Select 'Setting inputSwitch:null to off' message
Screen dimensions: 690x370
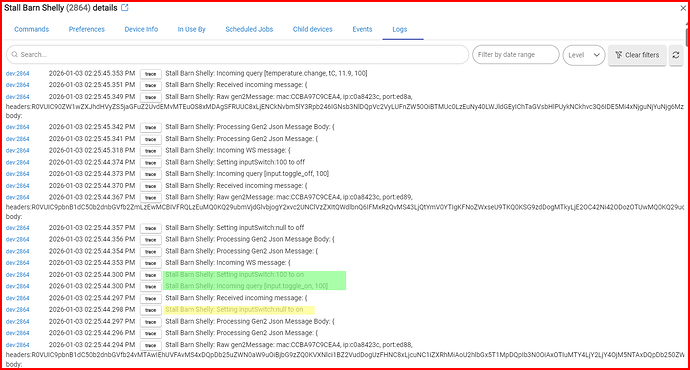tap(235, 227)
